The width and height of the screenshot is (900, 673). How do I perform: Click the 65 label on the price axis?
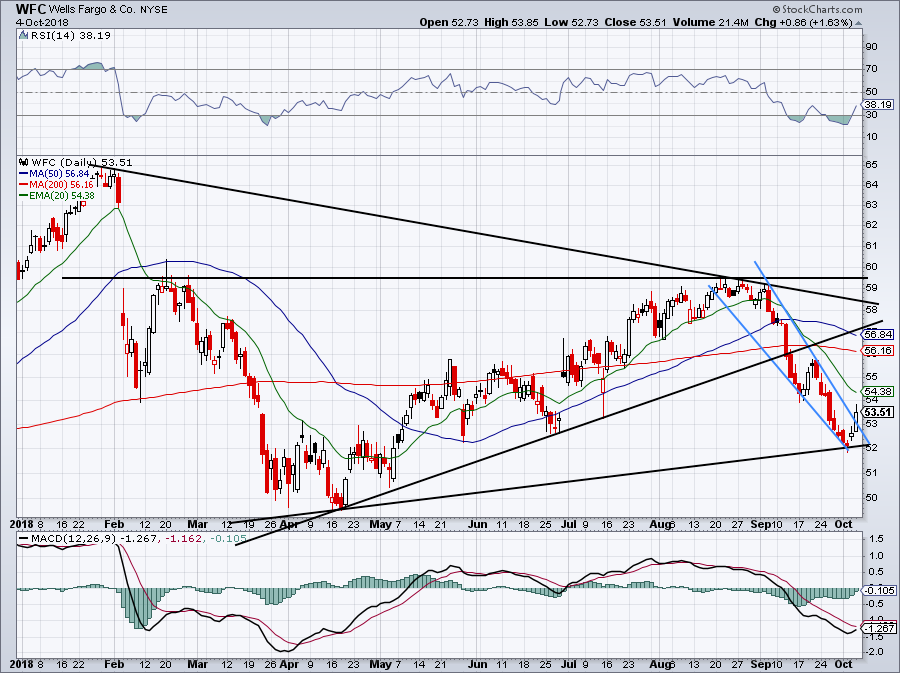[x=871, y=165]
